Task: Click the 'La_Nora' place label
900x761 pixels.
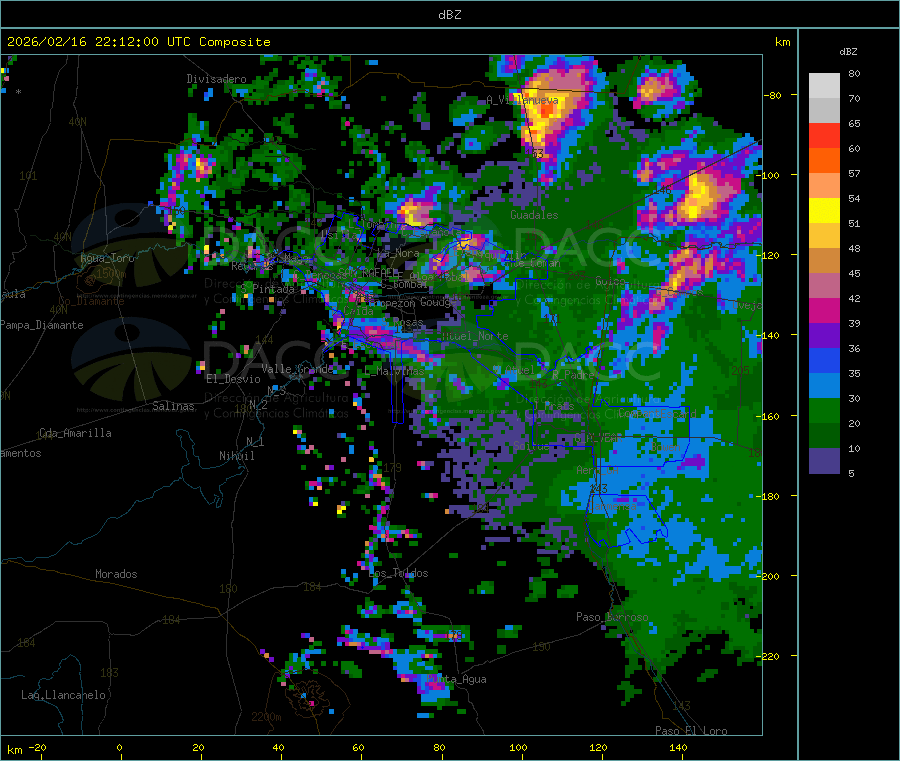Action: click(x=398, y=253)
